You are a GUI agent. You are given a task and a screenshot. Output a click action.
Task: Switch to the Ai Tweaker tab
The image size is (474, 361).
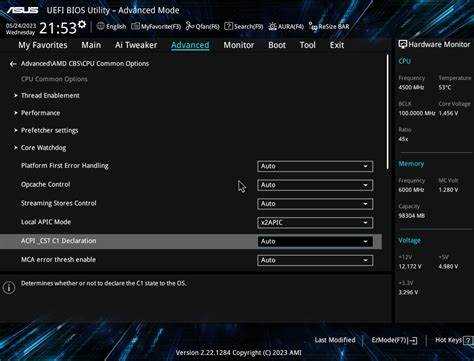[x=136, y=45]
